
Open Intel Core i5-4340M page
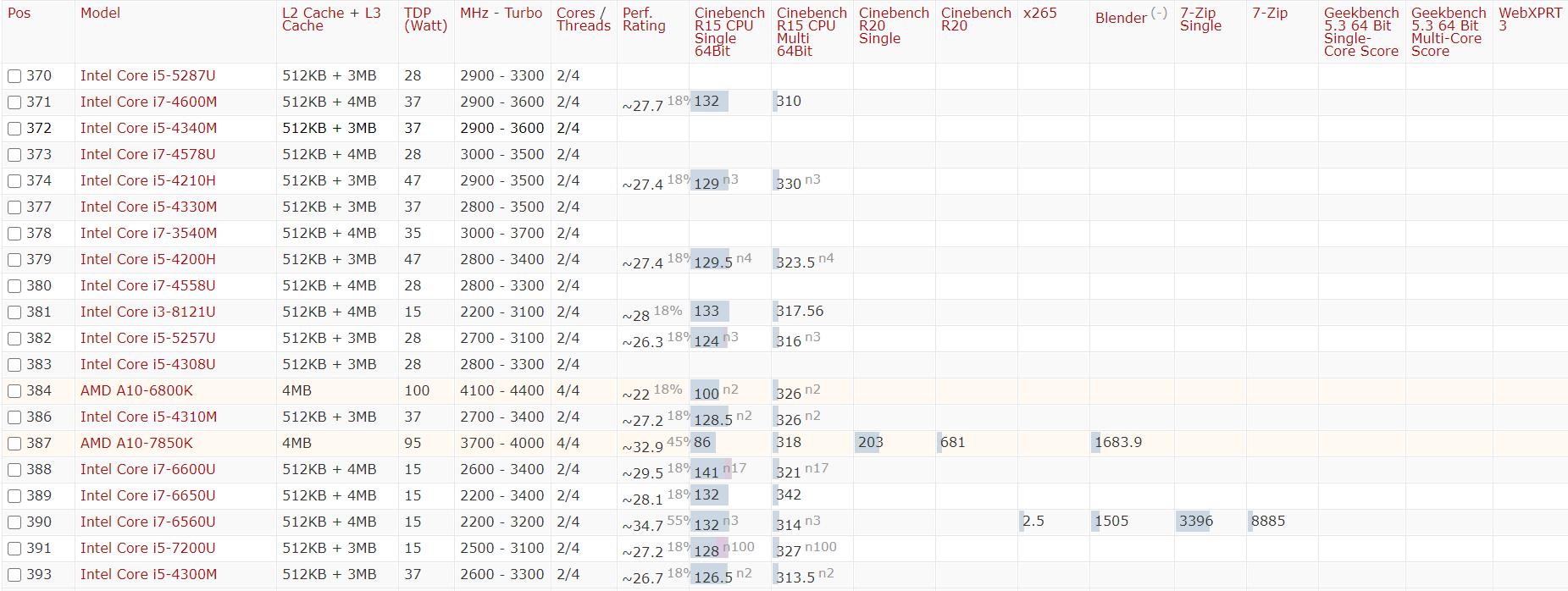pos(148,128)
